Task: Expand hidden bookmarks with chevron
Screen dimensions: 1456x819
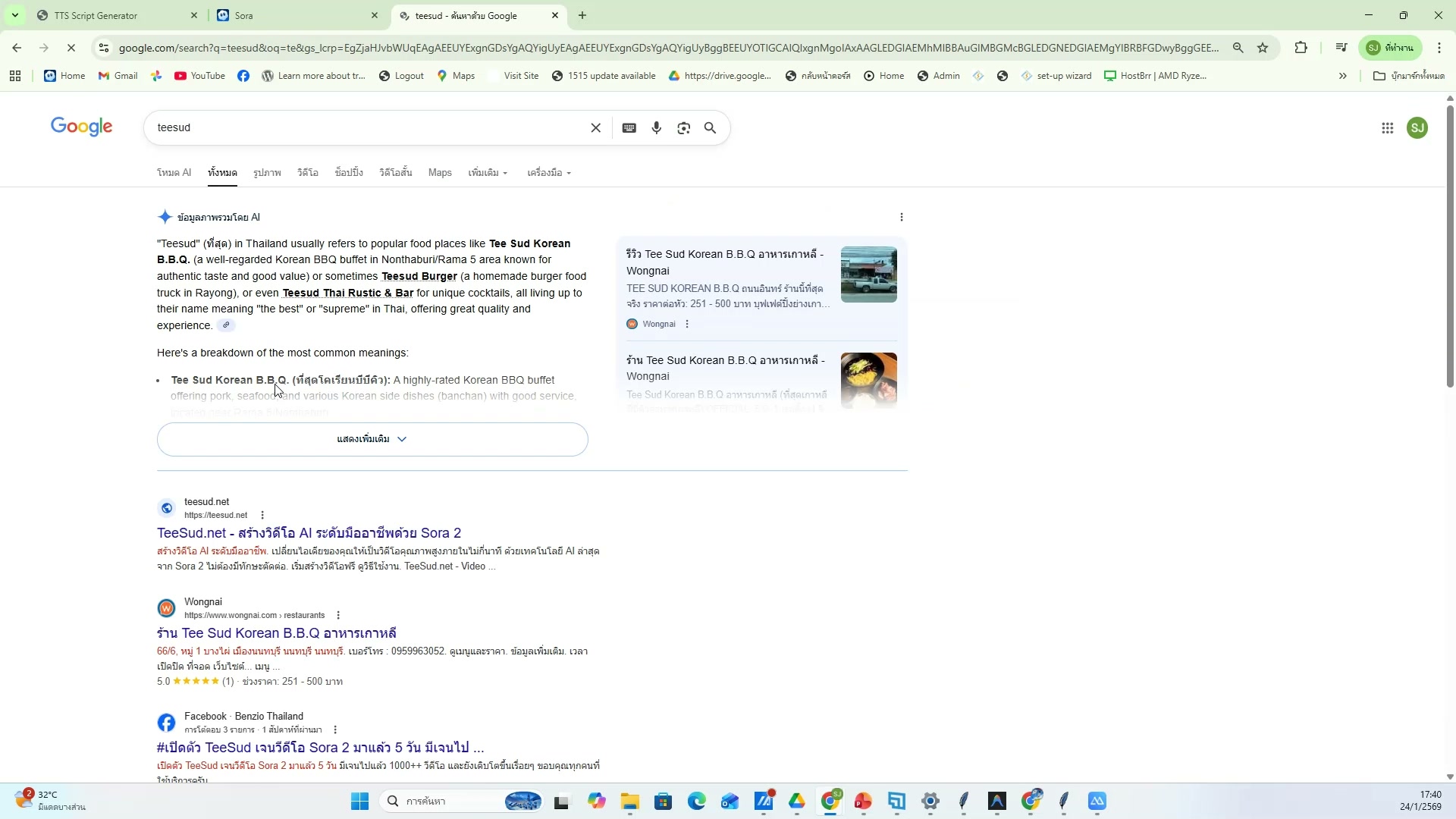Action: pyautogui.click(x=1342, y=76)
